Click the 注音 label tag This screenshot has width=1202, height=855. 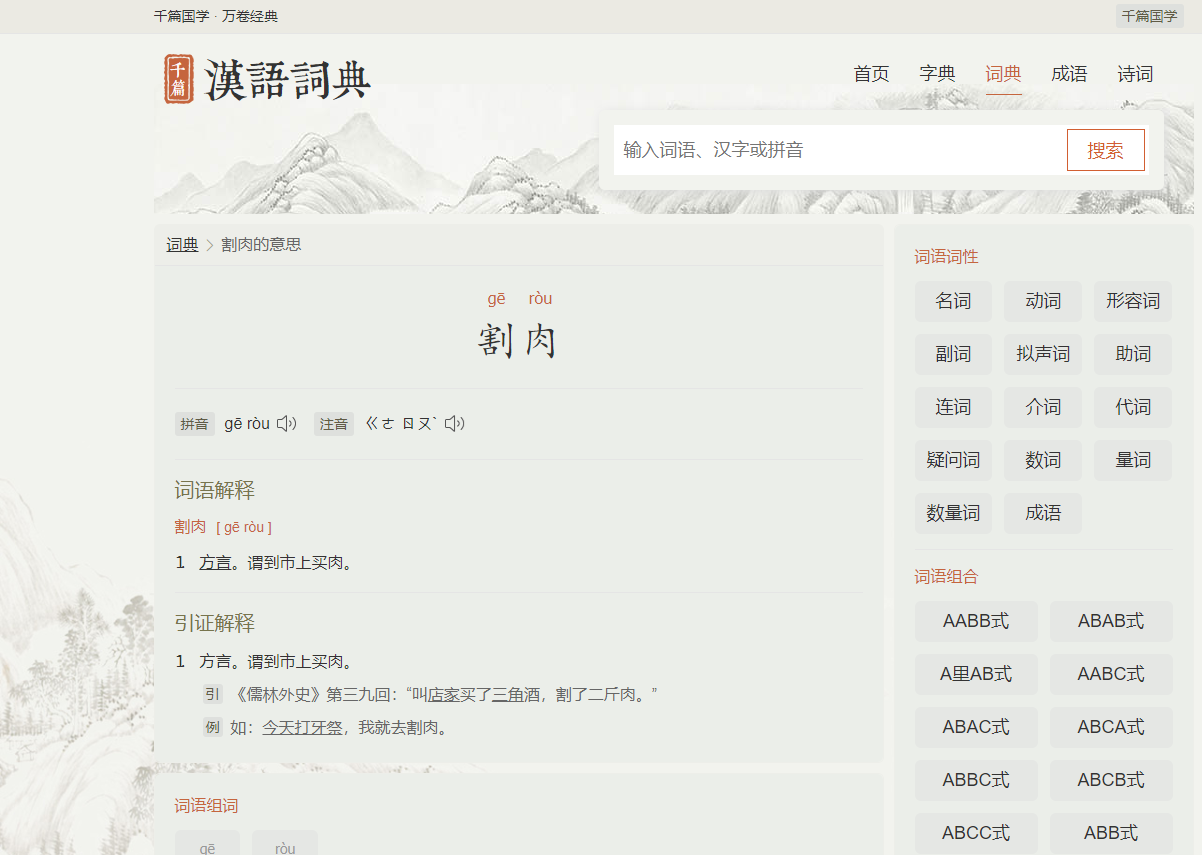(333, 423)
